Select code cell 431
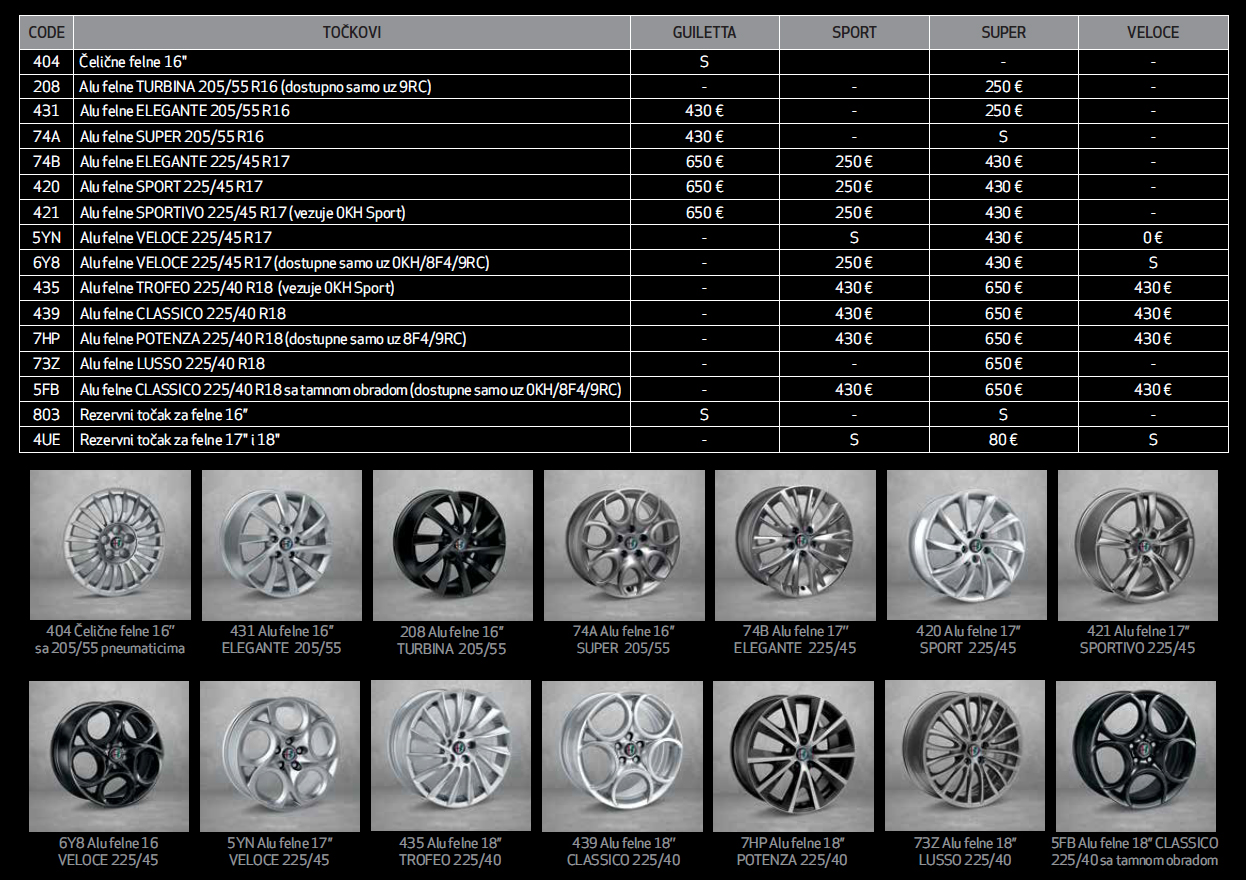The width and height of the screenshot is (1246, 880). point(46,111)
